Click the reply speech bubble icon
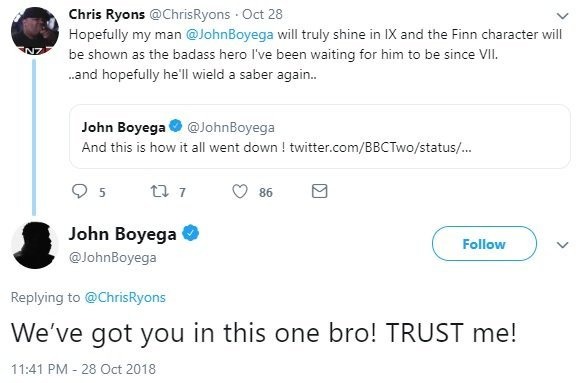The image size is (578, 383). point(79,191)
